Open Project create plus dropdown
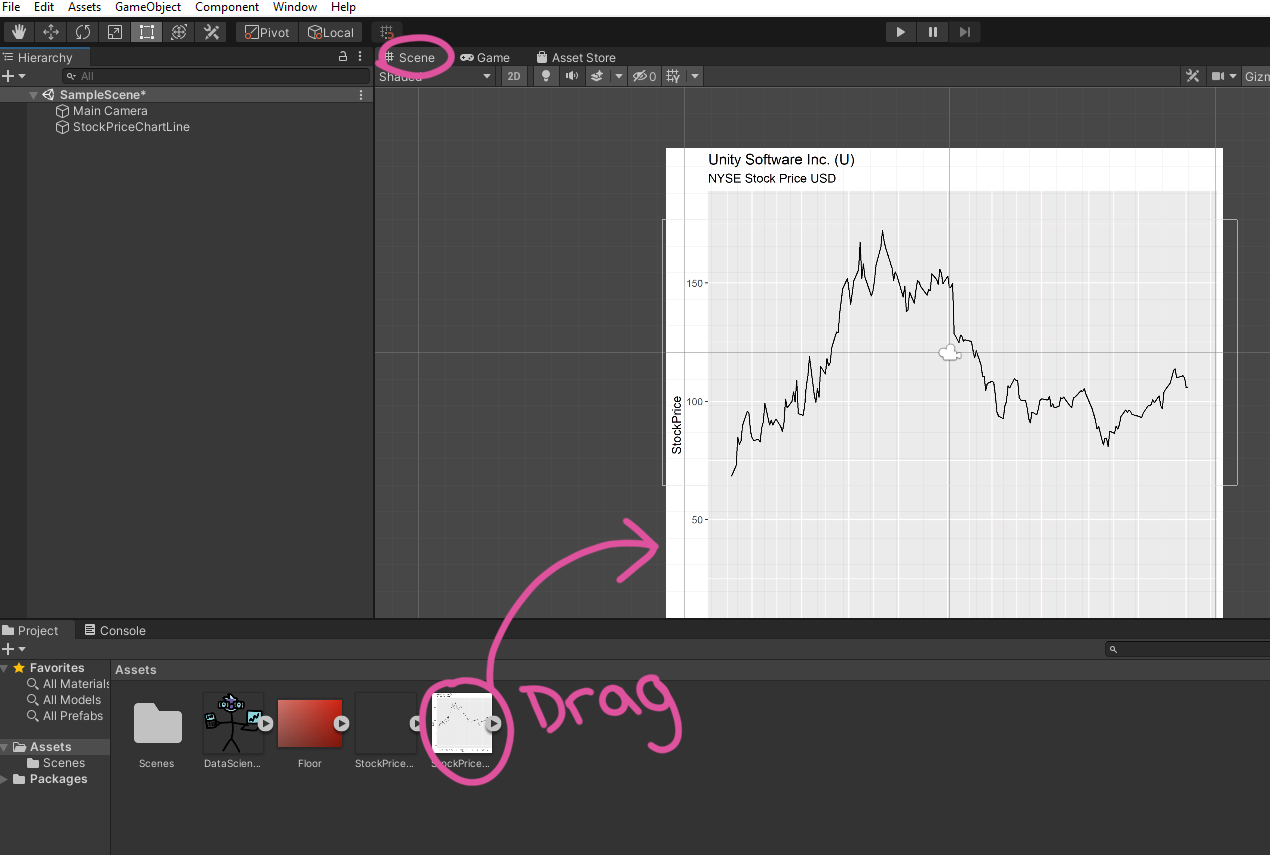The height and width of the screenshot is (855, 1270). click(x=13, y=649)
